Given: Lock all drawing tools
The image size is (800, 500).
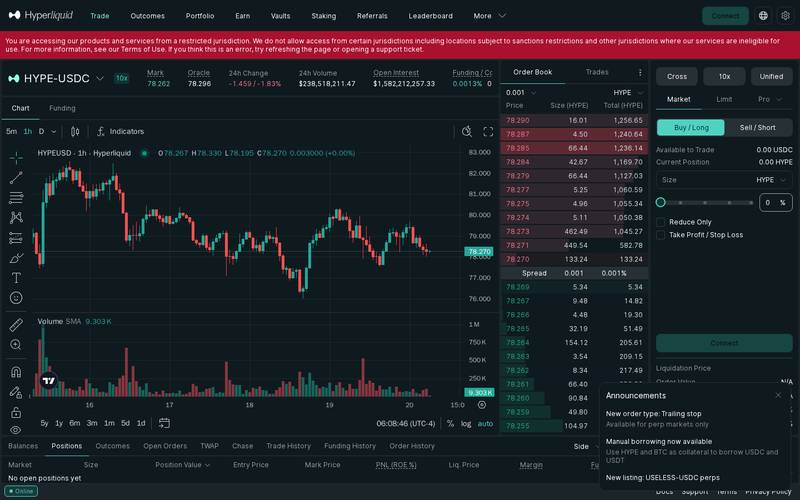Looking at the screenshot, I should coord(16,412).
